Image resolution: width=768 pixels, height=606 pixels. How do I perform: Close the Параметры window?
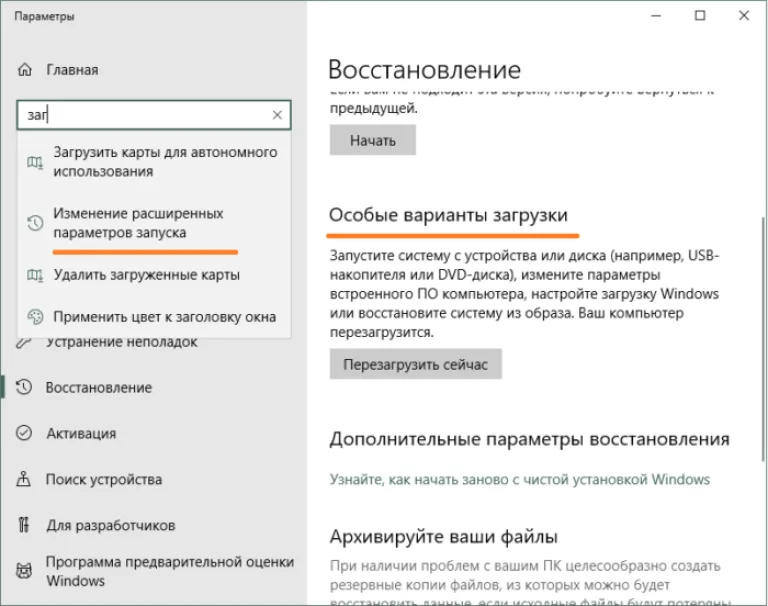coord(744,16)
